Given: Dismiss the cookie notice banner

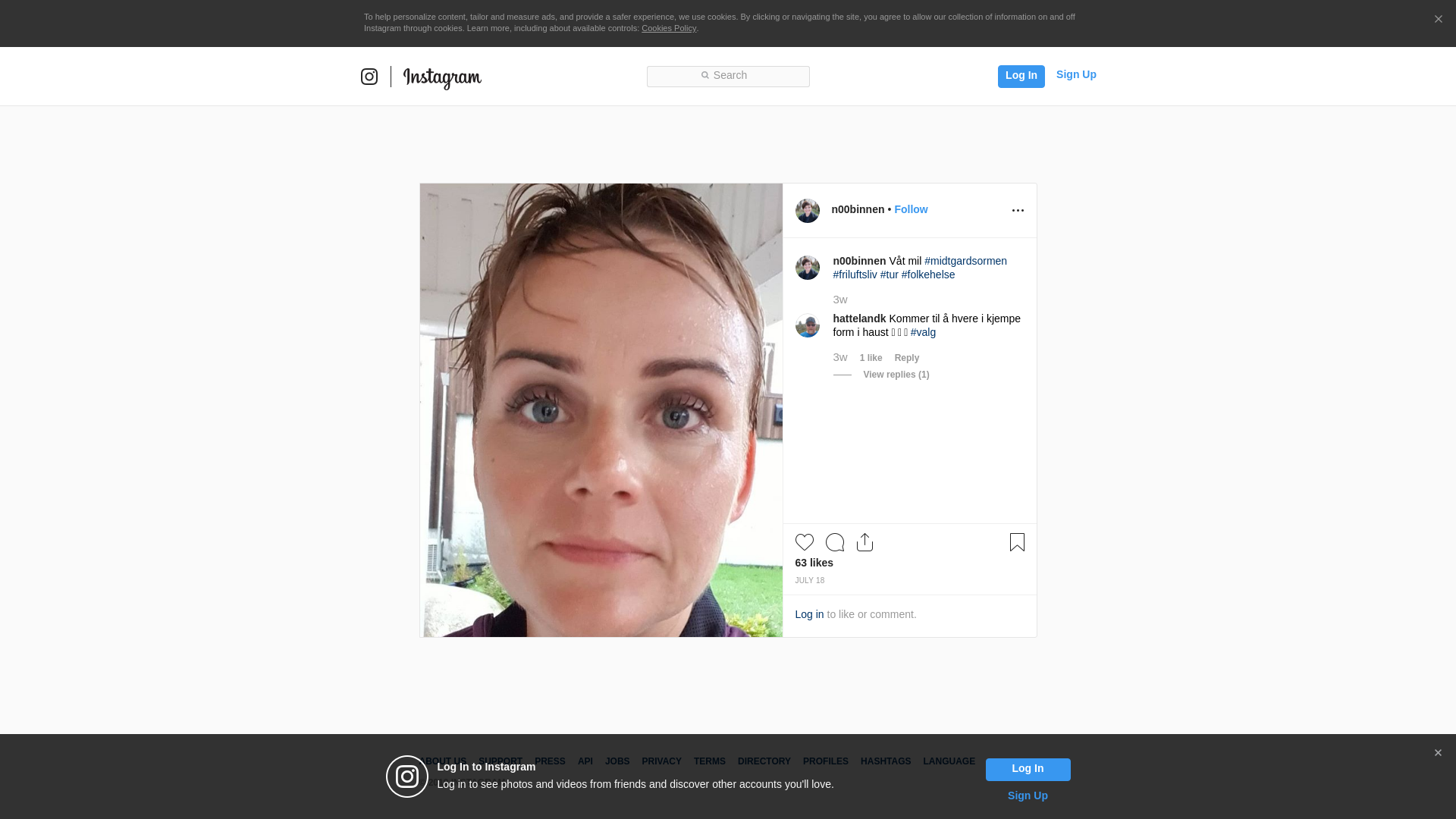Looking at the screenshot, I should click(1438, 20).
